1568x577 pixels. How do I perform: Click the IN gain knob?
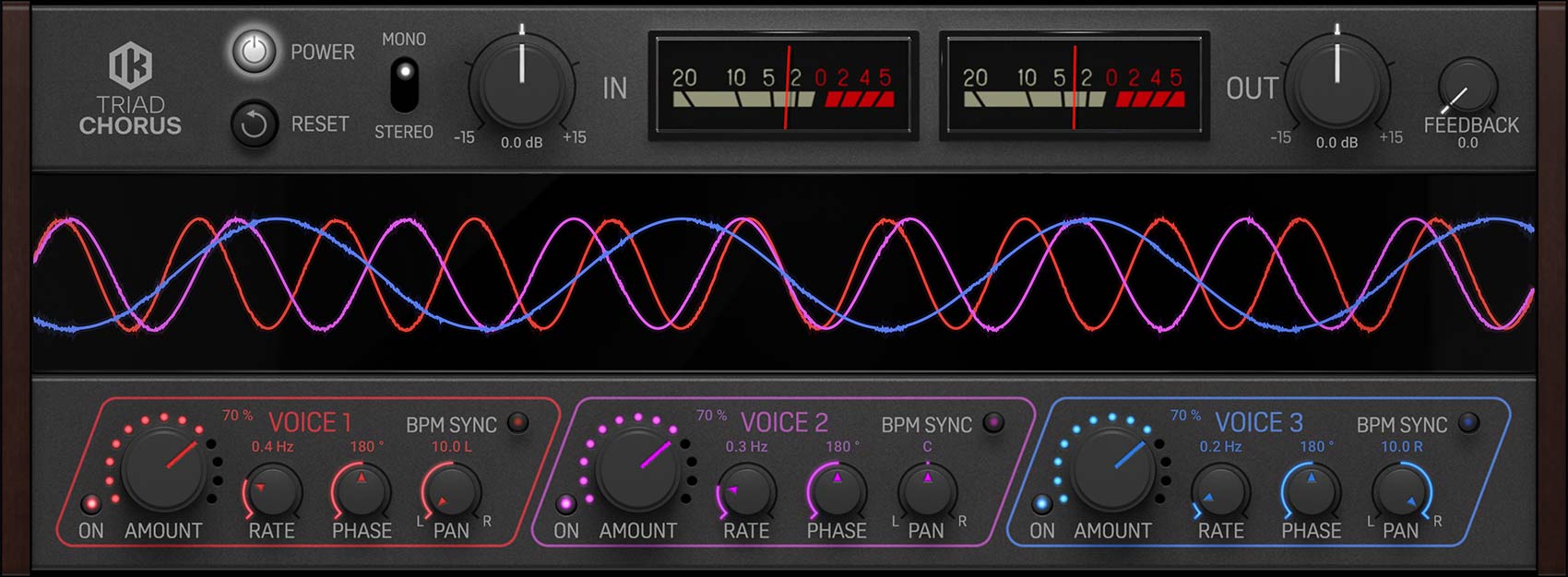pyautogui.click(x=522, y=85)
